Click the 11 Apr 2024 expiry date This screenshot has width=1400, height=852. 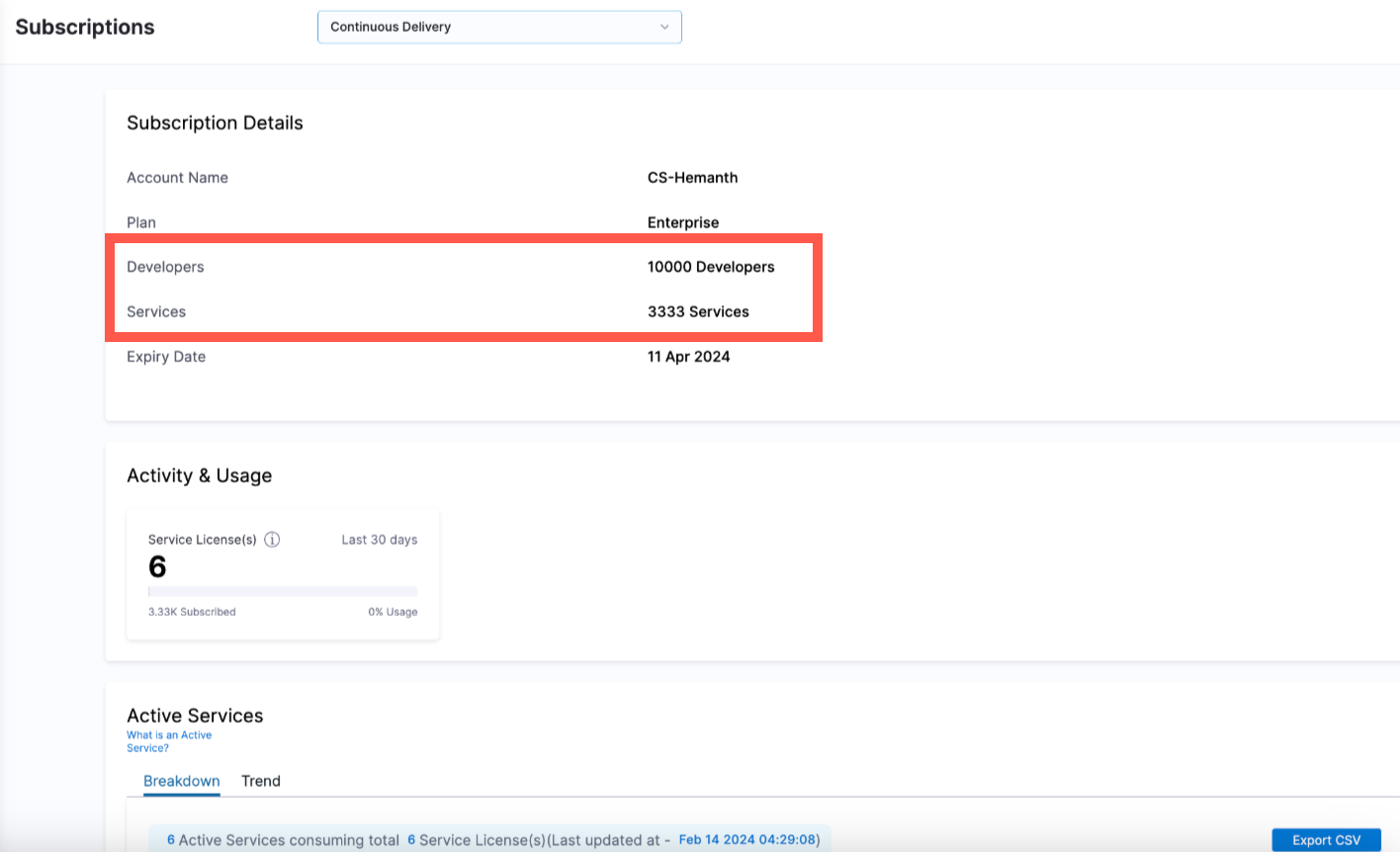coord(688,357)
